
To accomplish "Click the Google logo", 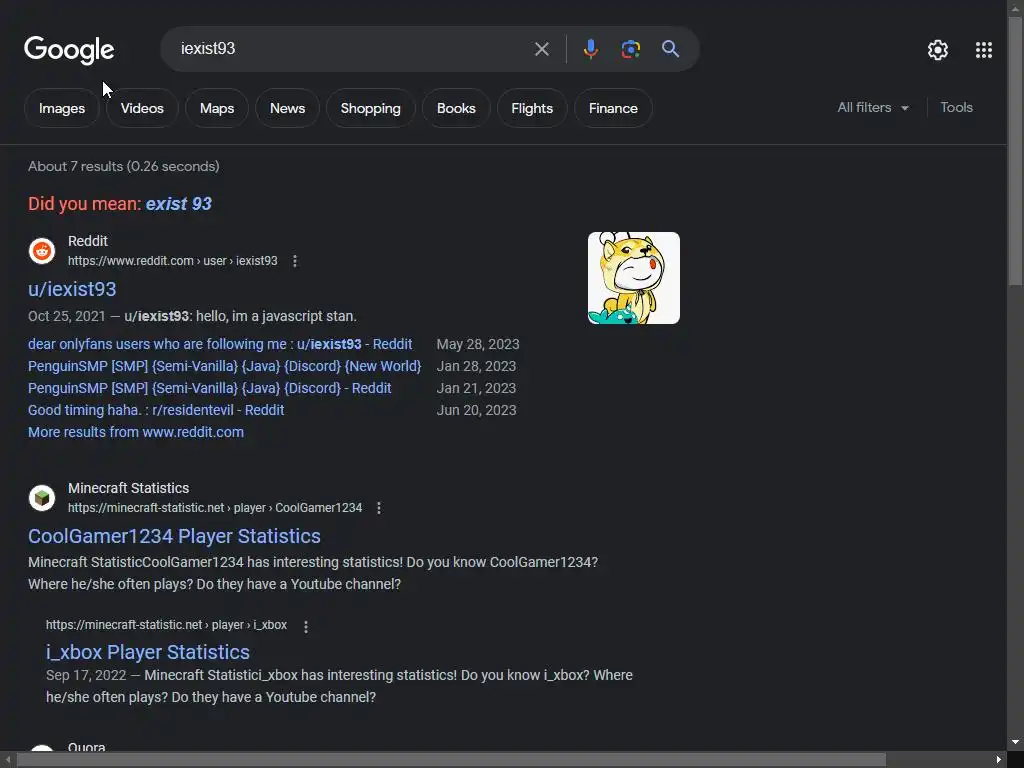I will tap(69, 50).
